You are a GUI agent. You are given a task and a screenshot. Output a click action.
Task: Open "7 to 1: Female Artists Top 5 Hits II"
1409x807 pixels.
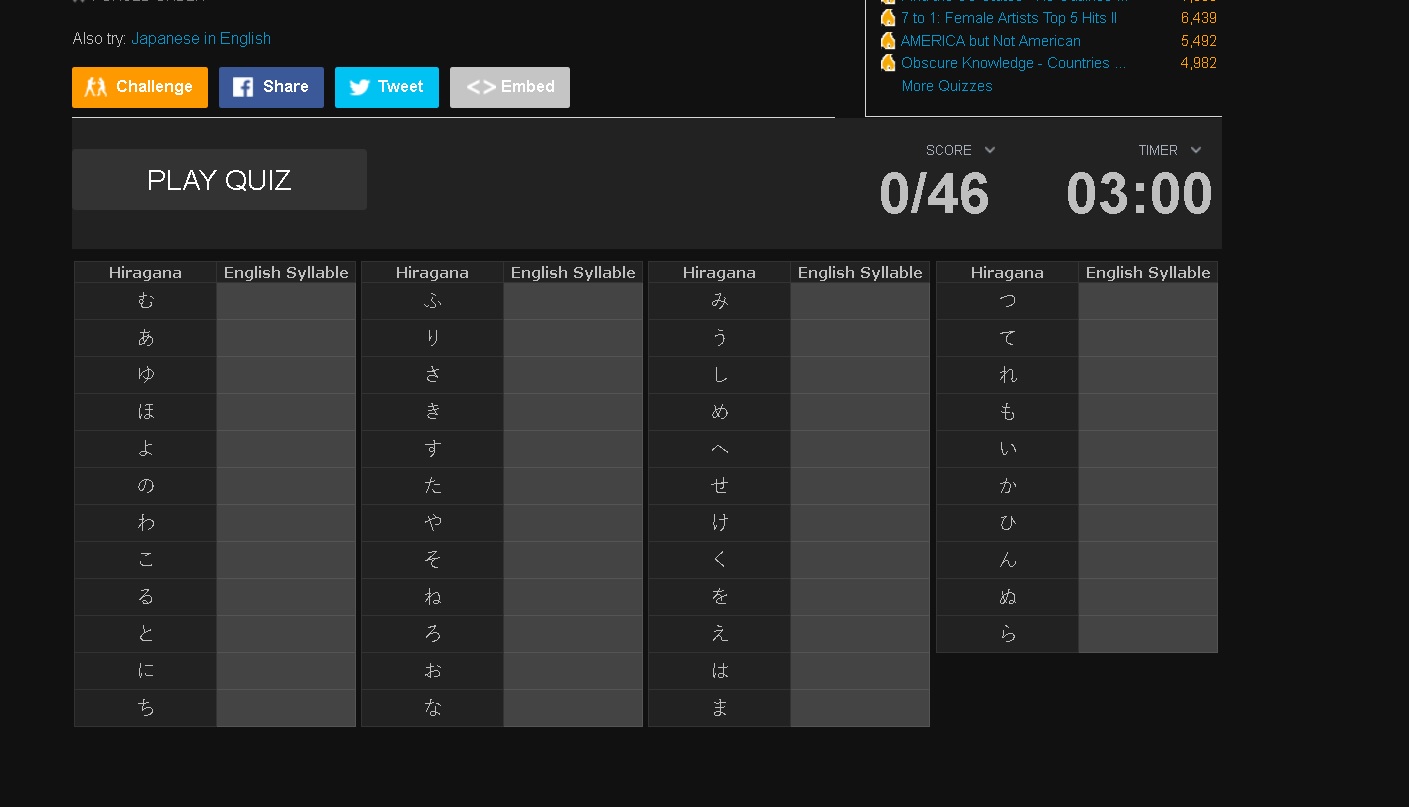pos(1008,17)
